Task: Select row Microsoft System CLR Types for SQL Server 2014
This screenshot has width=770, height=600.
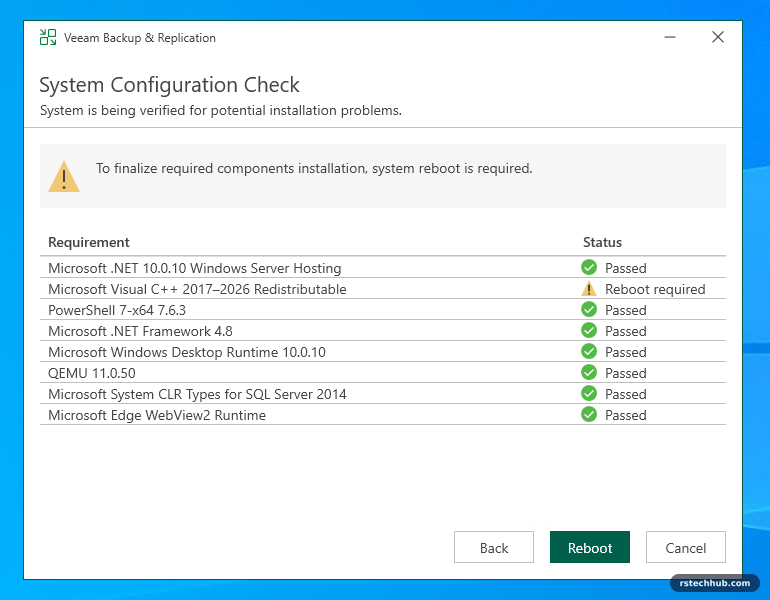Action: (x=383, y=394)
